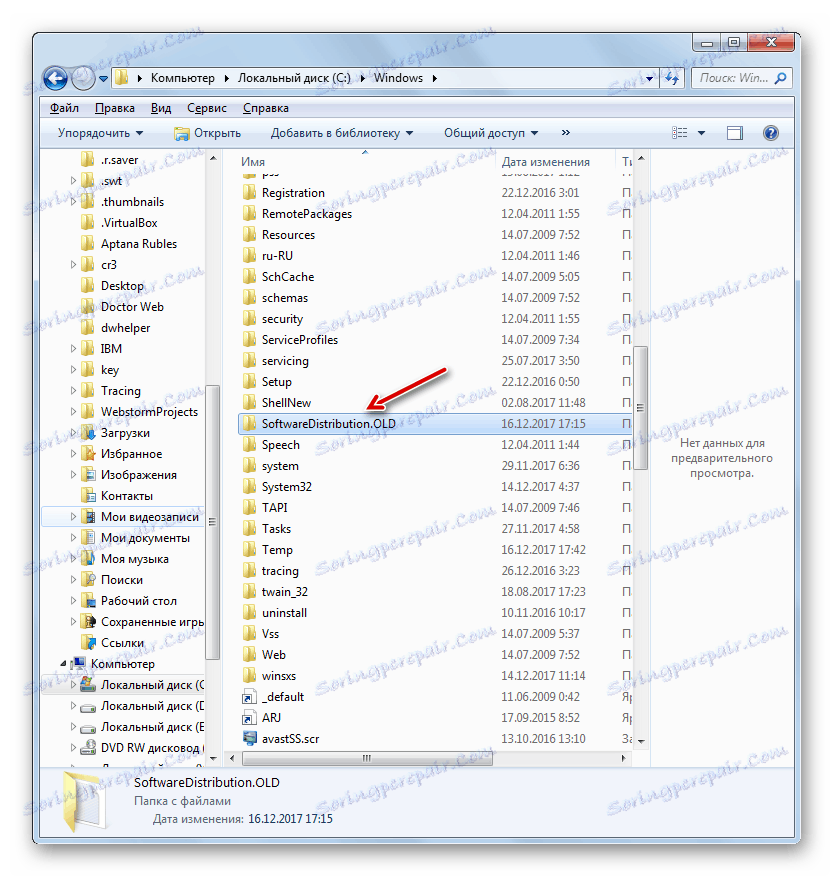Show more toolbar commands chevron

coord(566,133)
